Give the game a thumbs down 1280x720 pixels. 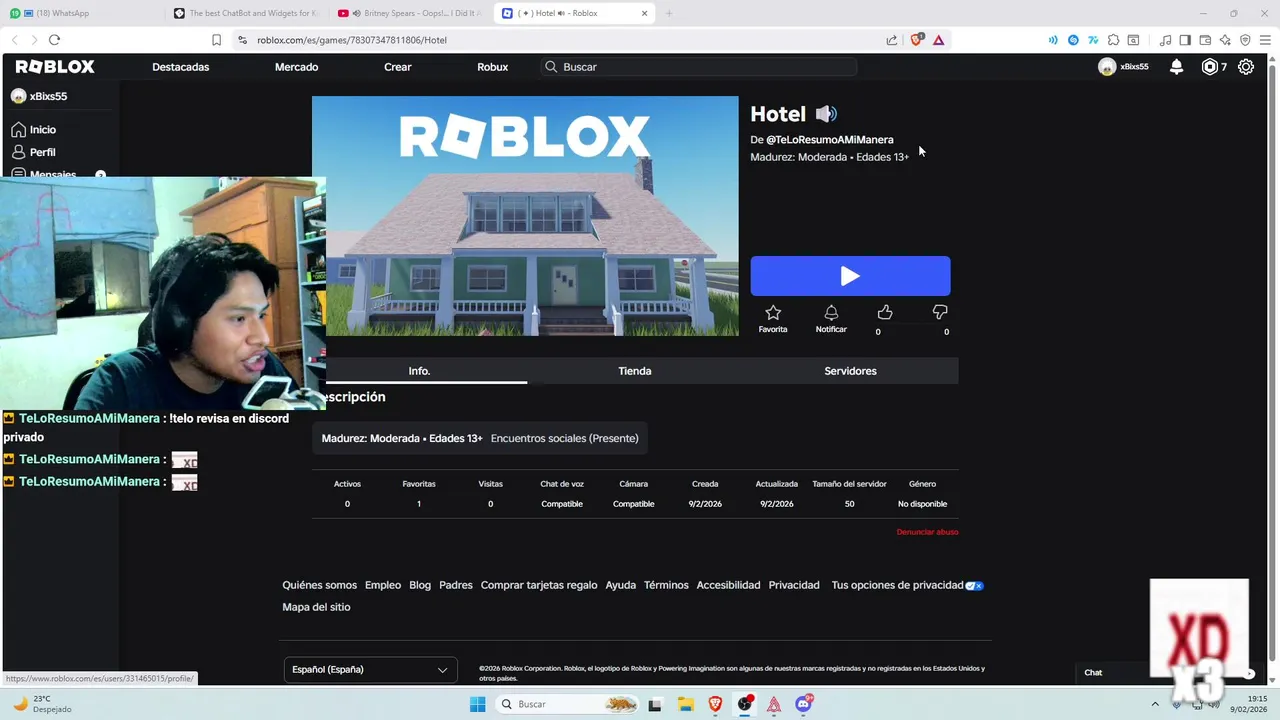(x=940, y=313)
